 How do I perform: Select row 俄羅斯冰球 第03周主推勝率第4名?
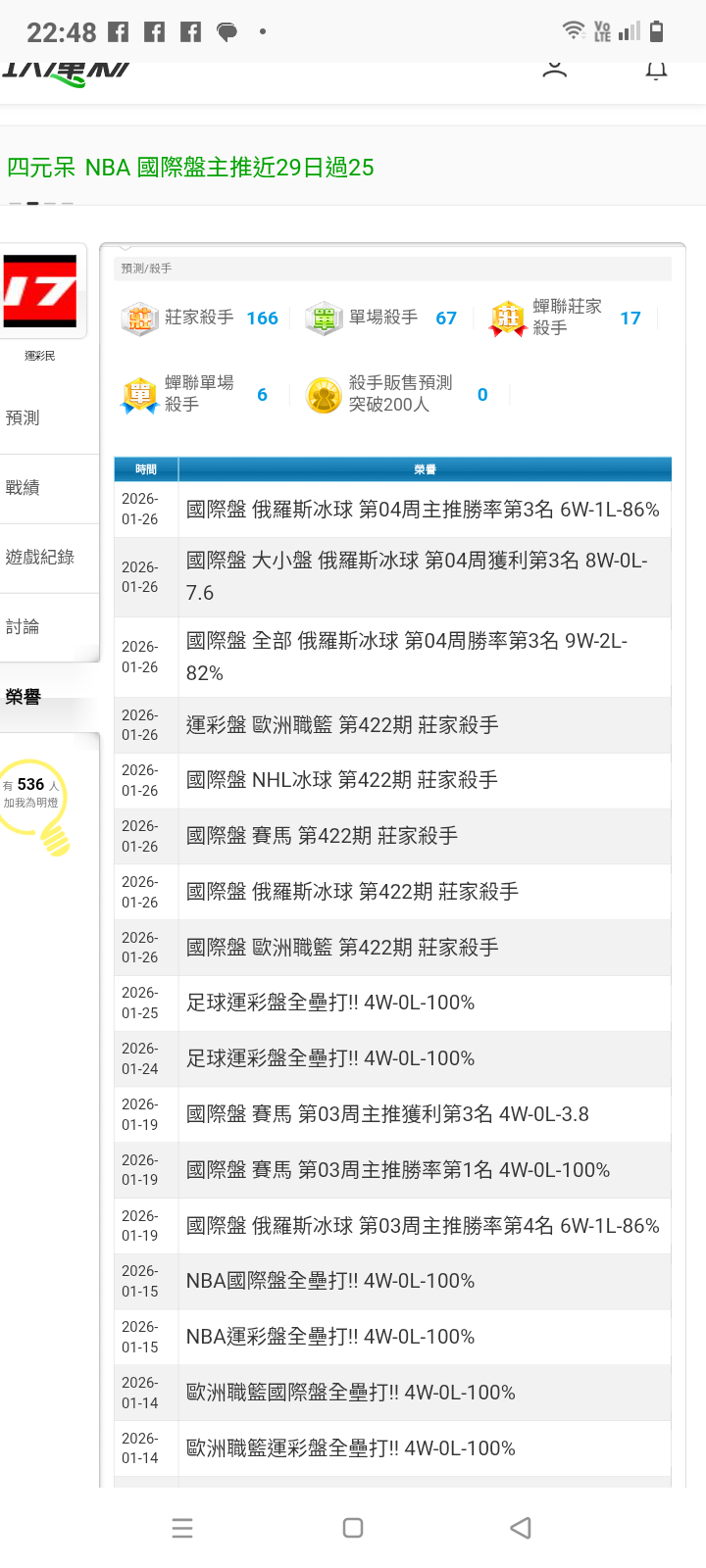(392, 1226)
